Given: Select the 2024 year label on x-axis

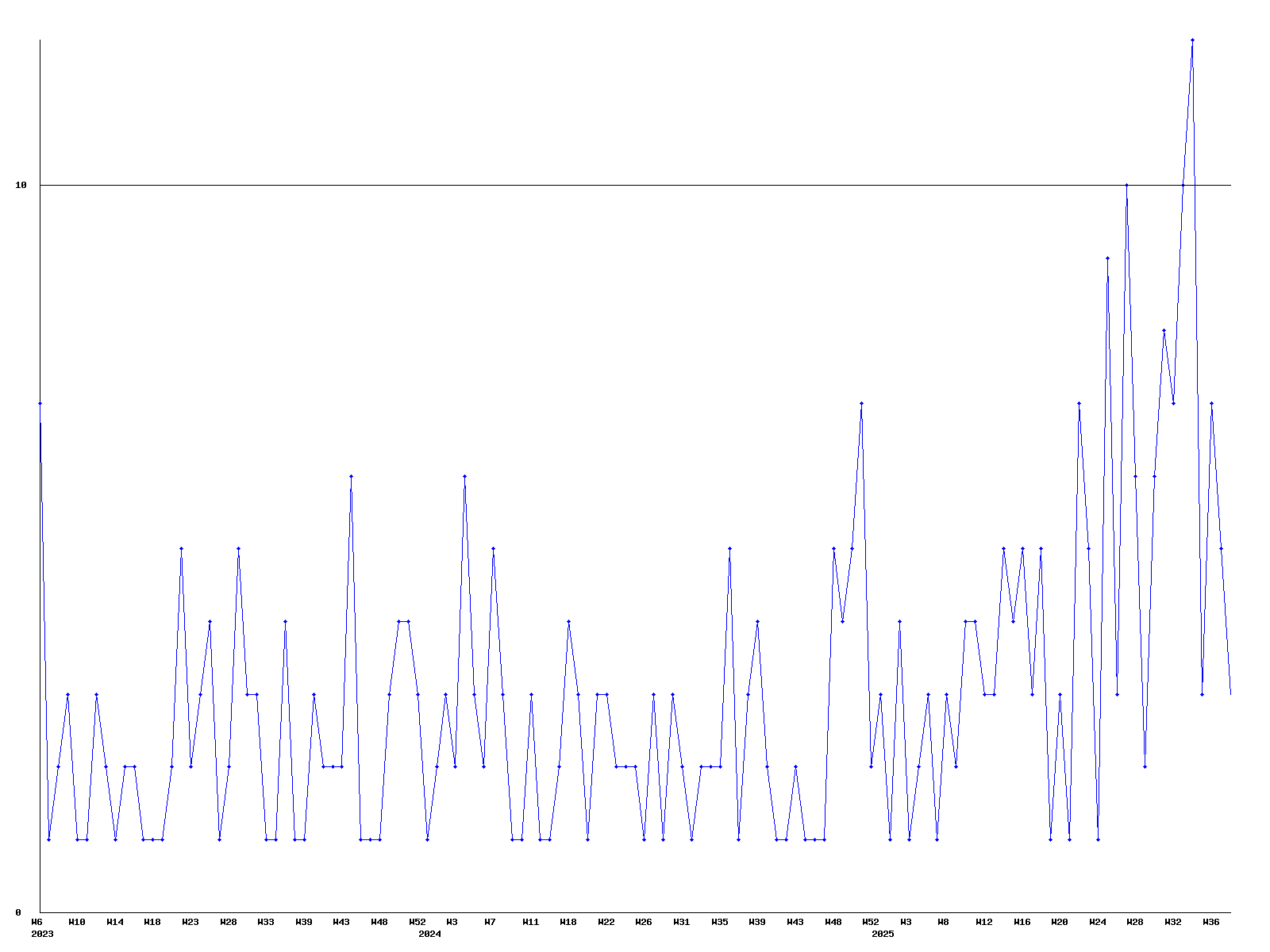Looking at the screenshot, I should point(429,934).
